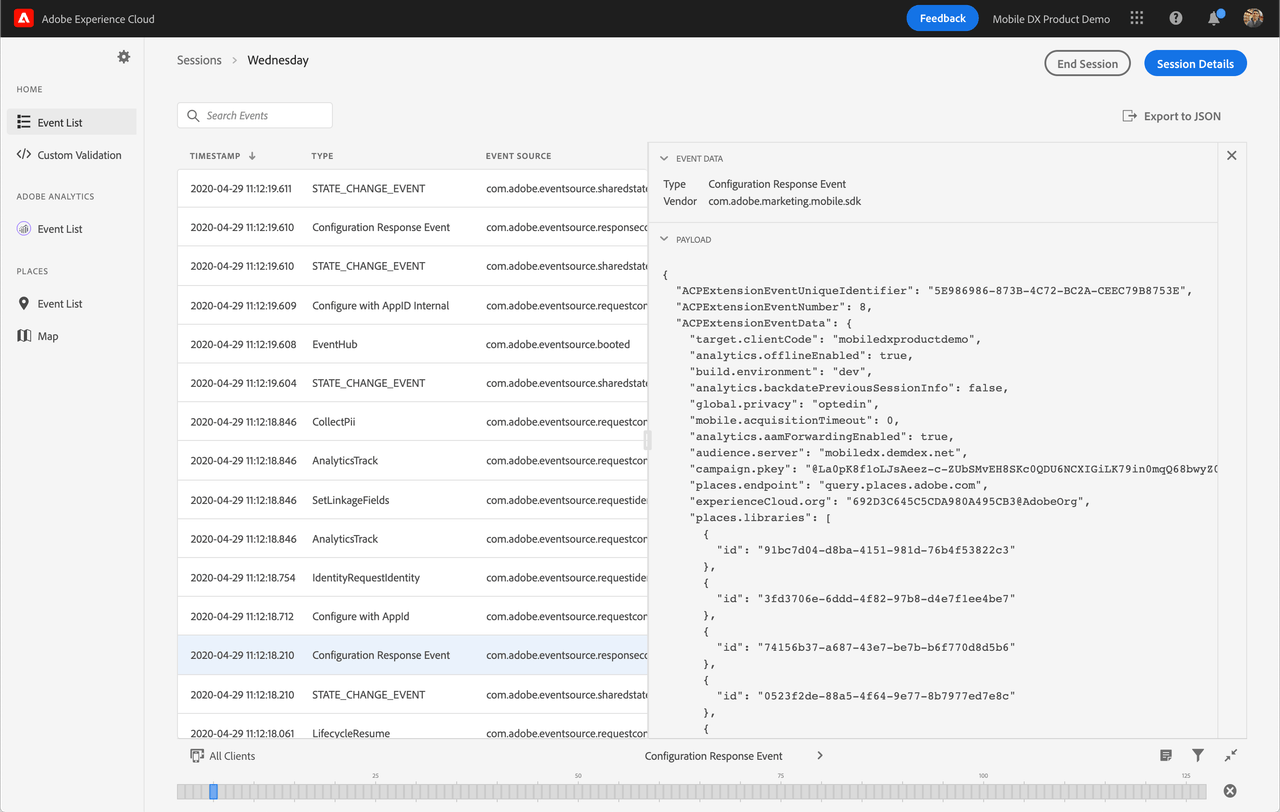Screen dimensions: 1280x812
Task: Open the timeline notes icon
Action: tap(1166, 756)
